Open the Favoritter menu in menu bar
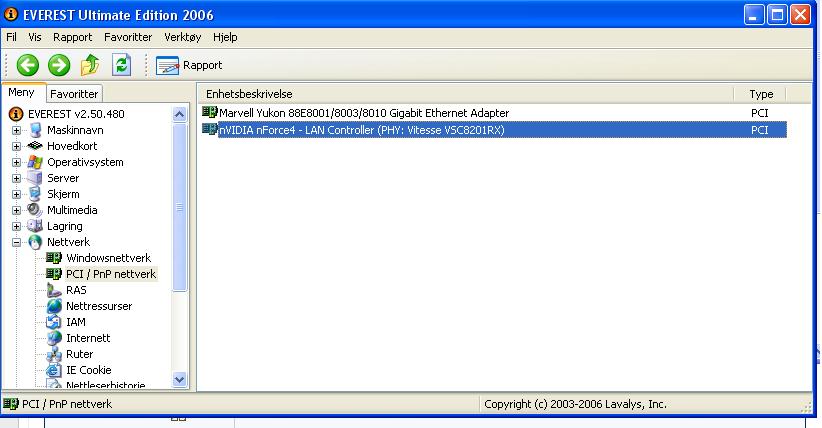 (x=128, y=37)
